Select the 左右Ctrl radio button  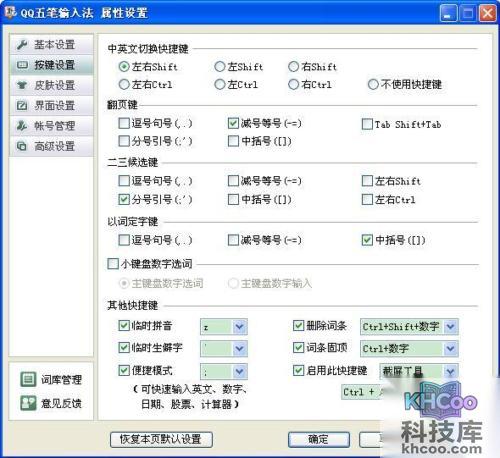[124, 84]
